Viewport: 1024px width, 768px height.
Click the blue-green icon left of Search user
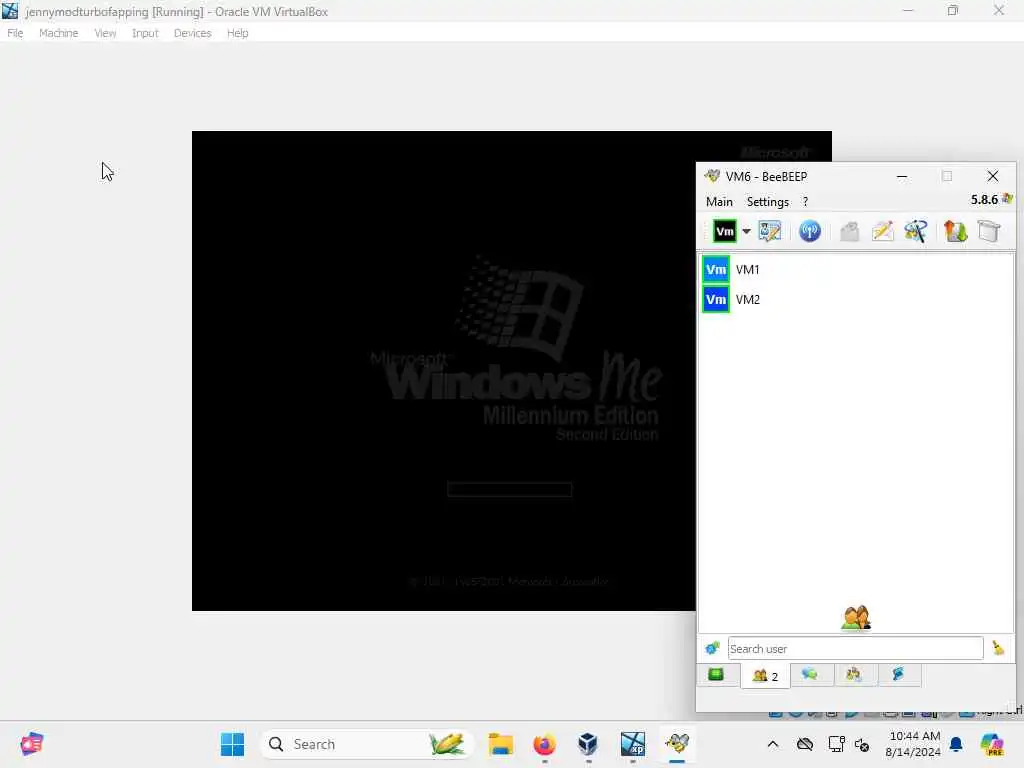point(712,648)
